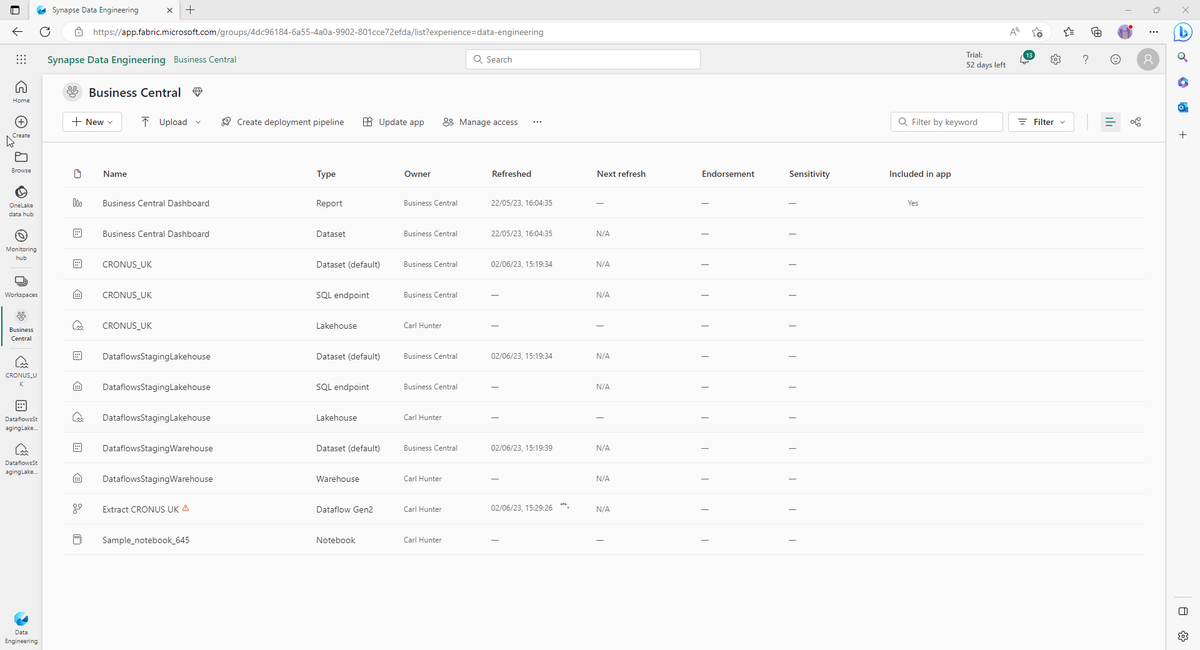Open the CRONUS_UK SQL endpoint
1200x650 pixels.
pyautogui.click(x=127, y=295)
